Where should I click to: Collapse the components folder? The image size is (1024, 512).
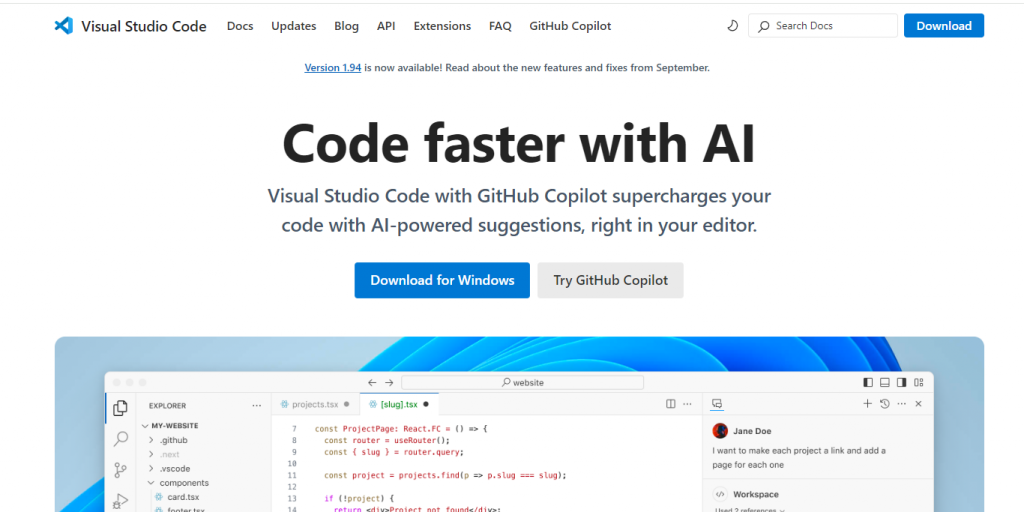pyautogui.click(x=152, y=483)
